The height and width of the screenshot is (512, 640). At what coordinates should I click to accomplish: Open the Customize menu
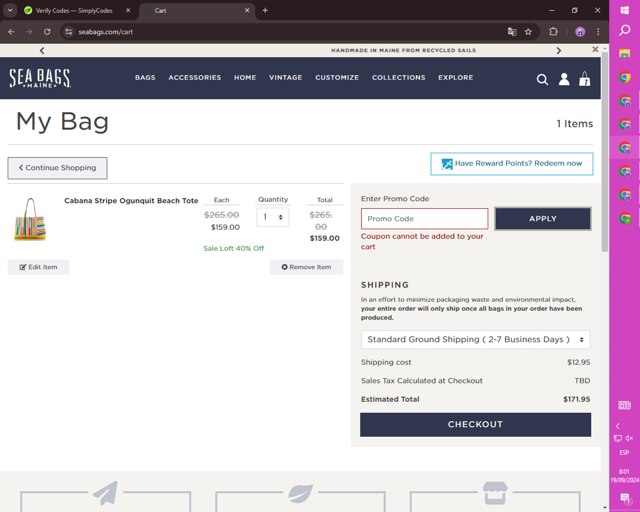coord(337,78)
